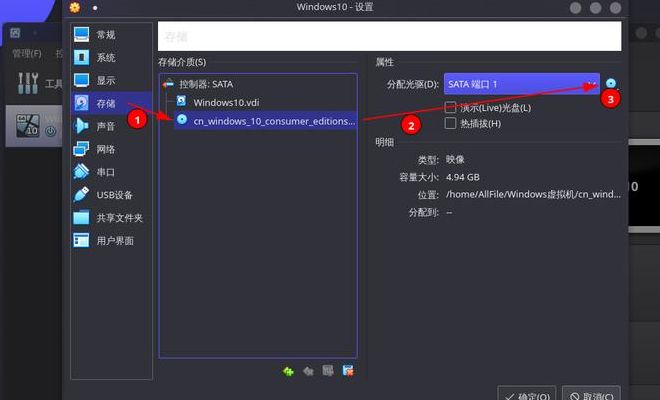Open the 串口 (Serial port) settings page

pos(112,172)
